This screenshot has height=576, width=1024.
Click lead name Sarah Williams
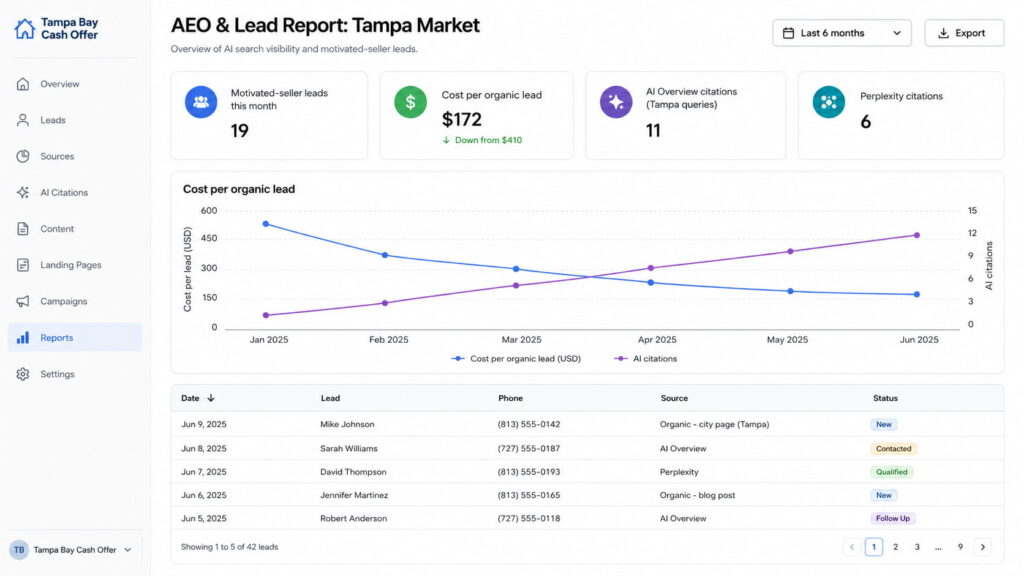click(x=349, y=449)
